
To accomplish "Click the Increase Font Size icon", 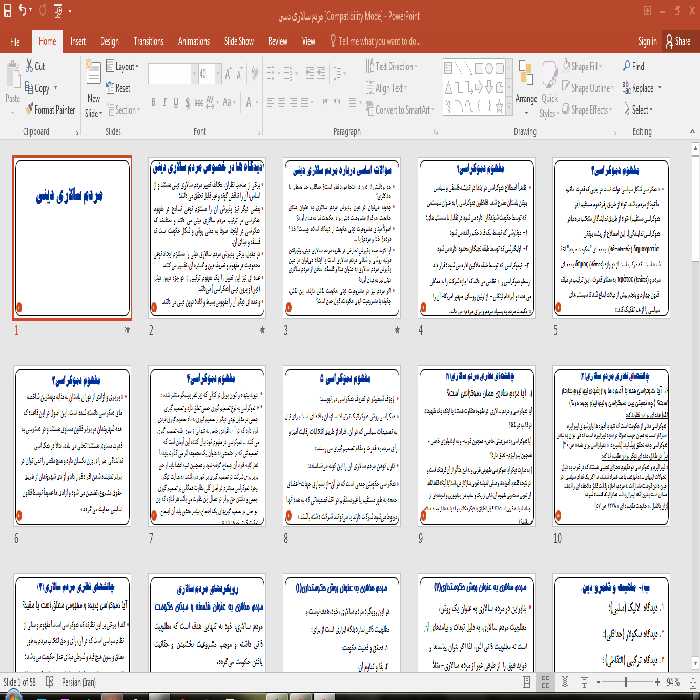I will [x=228, y=73].
